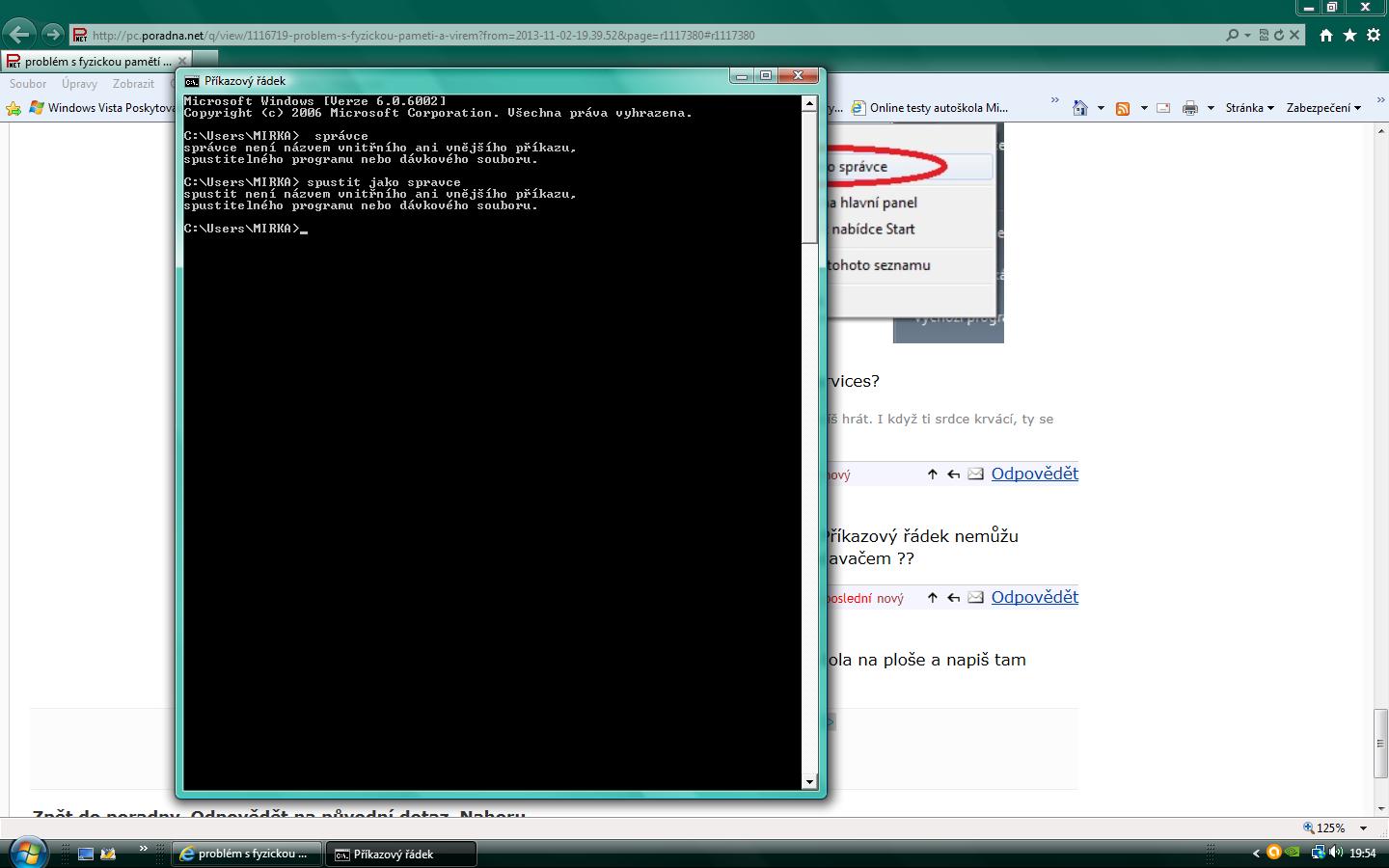The height and width of the screenshot is (868, 1389).
Task: Open the Command Prompt window system menu icon
Action: click(192, 81)
